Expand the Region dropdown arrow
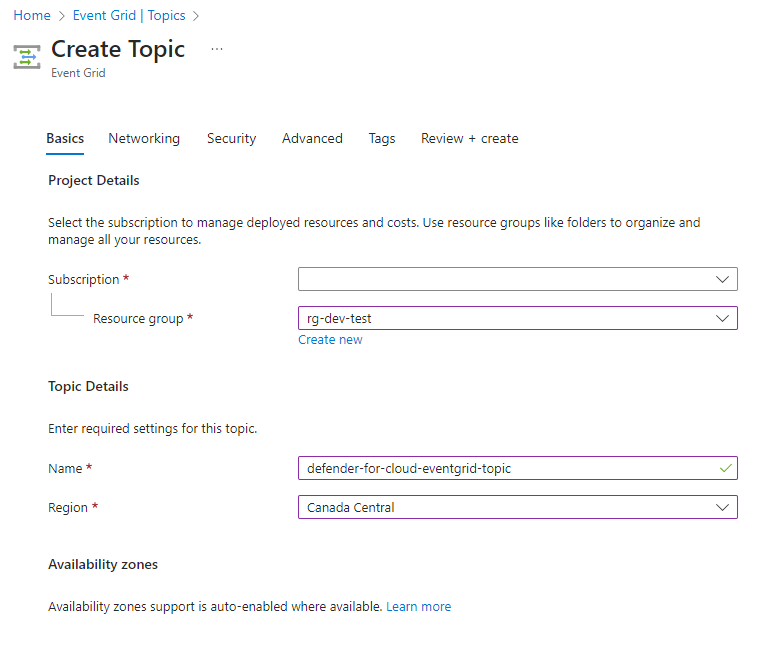 coord(722,507)
